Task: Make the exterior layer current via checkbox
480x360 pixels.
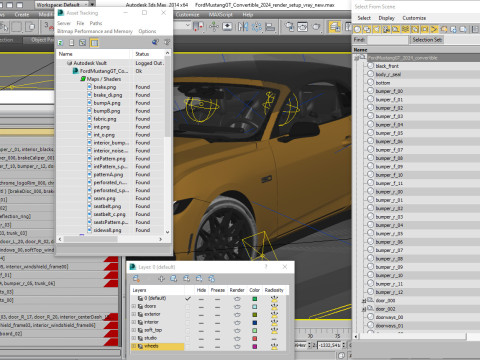Action: [188, 314]
